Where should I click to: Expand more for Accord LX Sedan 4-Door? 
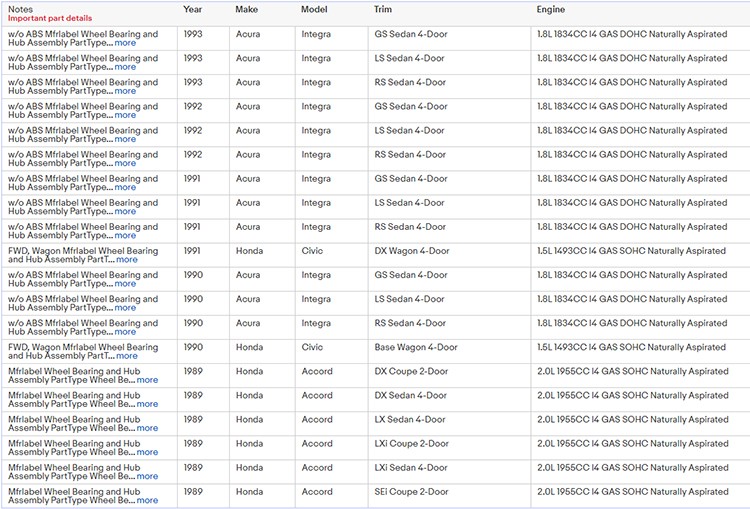pyautogui.click(x=147, y=428)
